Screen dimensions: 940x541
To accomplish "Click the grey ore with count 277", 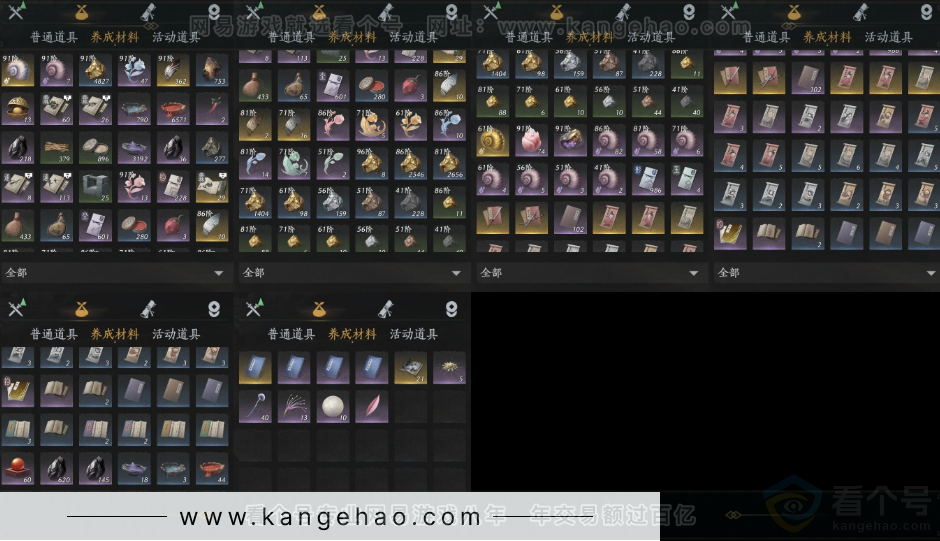I will tap(212, 148).
